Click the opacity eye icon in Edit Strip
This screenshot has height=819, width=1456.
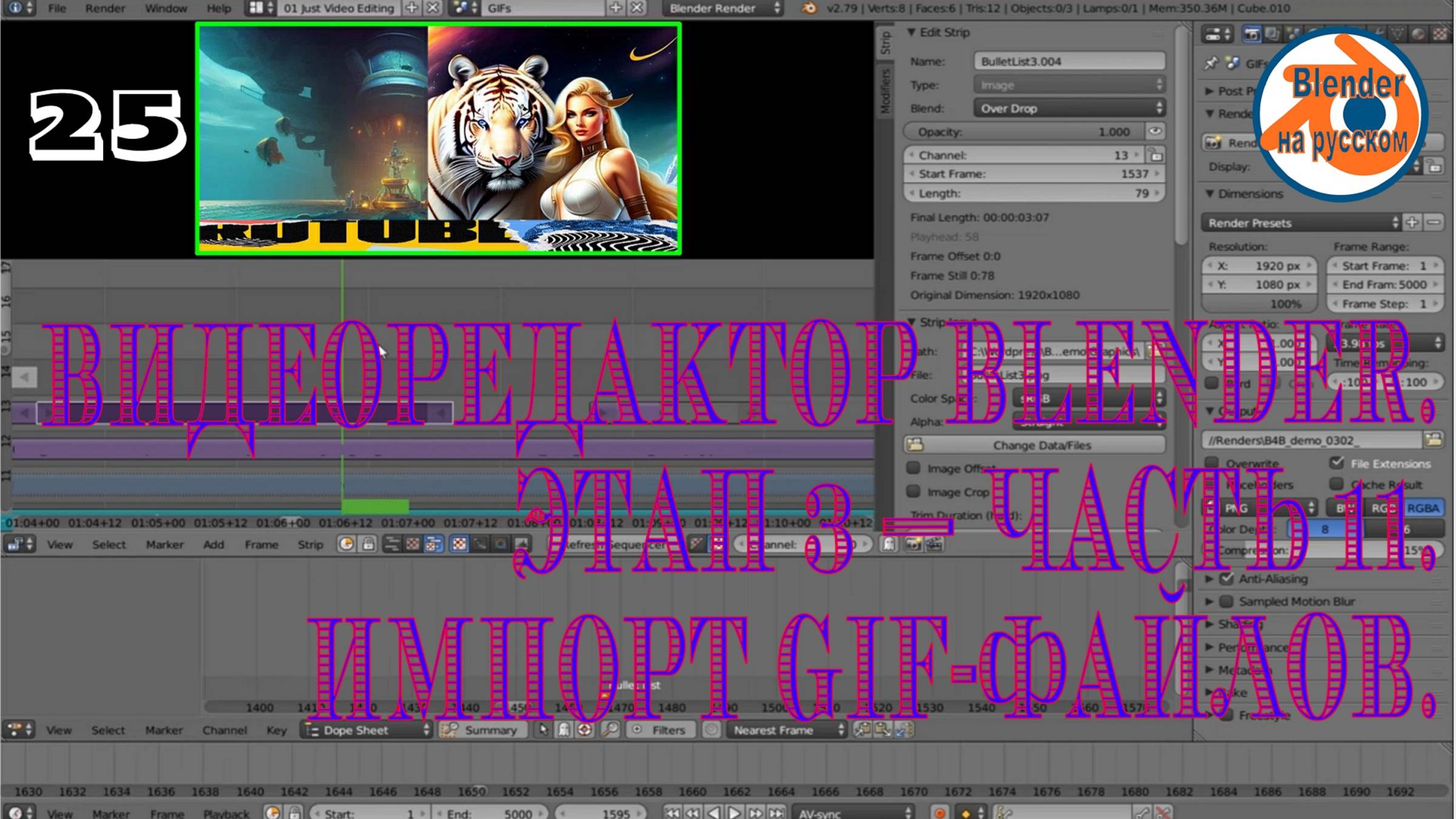point(1154,132)
